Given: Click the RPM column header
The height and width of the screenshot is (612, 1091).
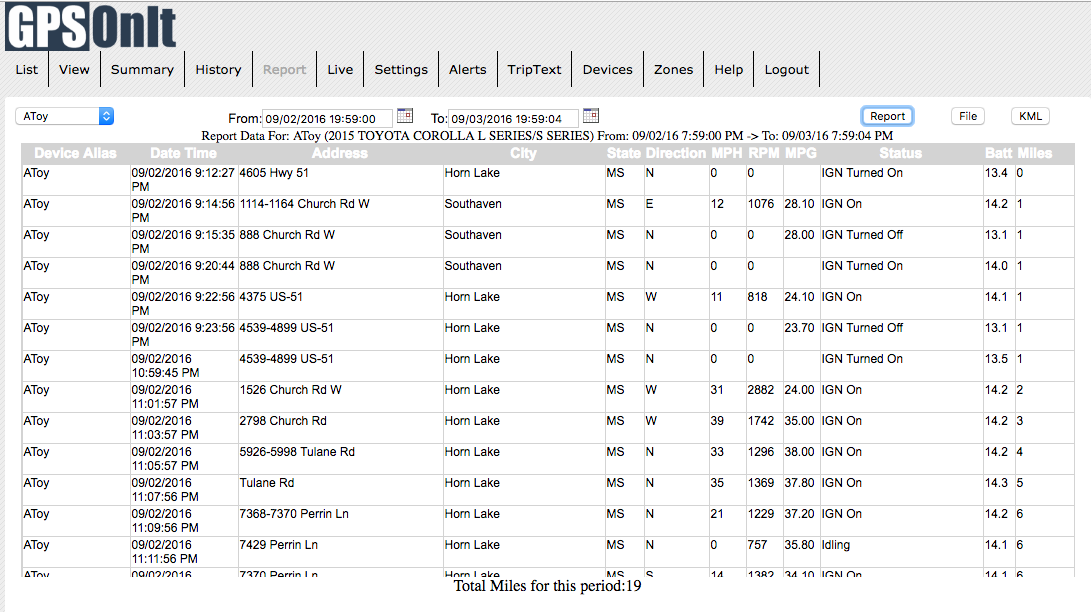Looking at the screenshot, I should click(764, 153).
